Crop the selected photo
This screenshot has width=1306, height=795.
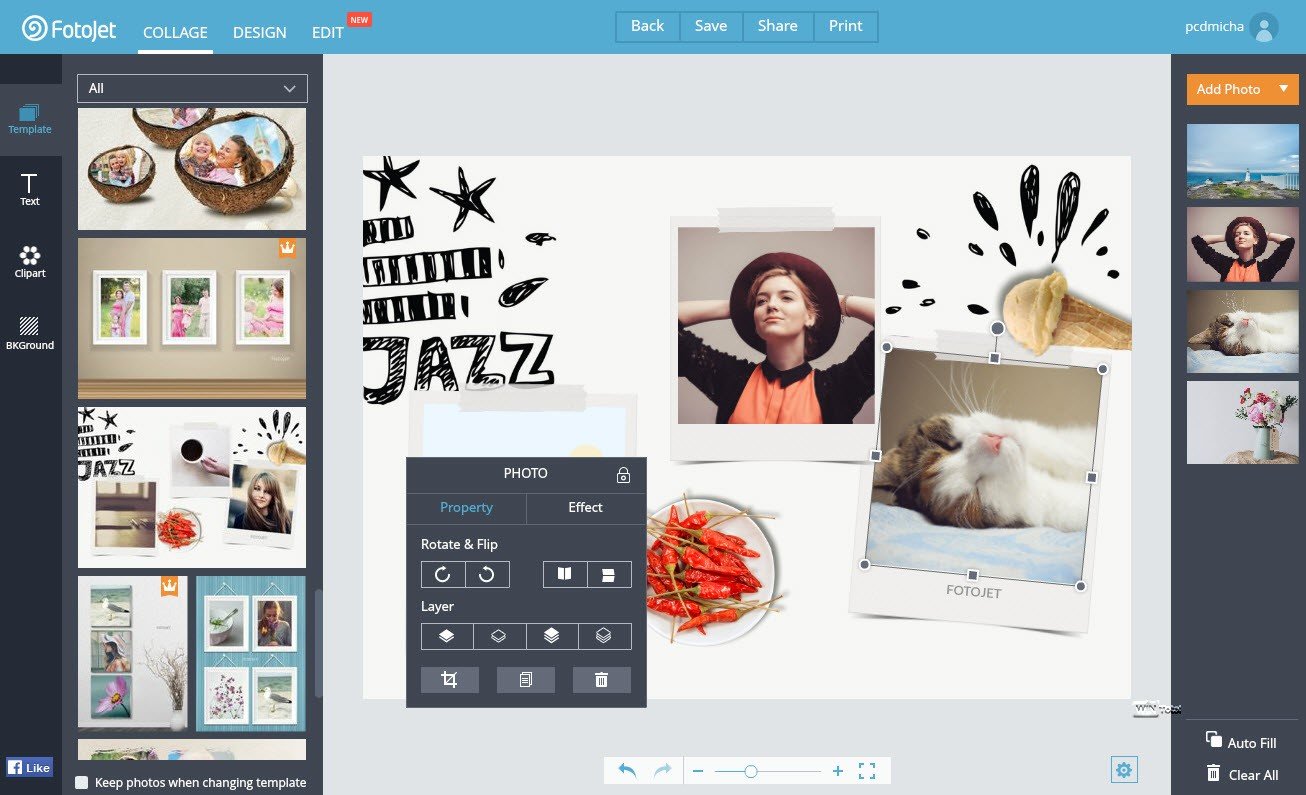pyautogui.click(x=450, y=680)
